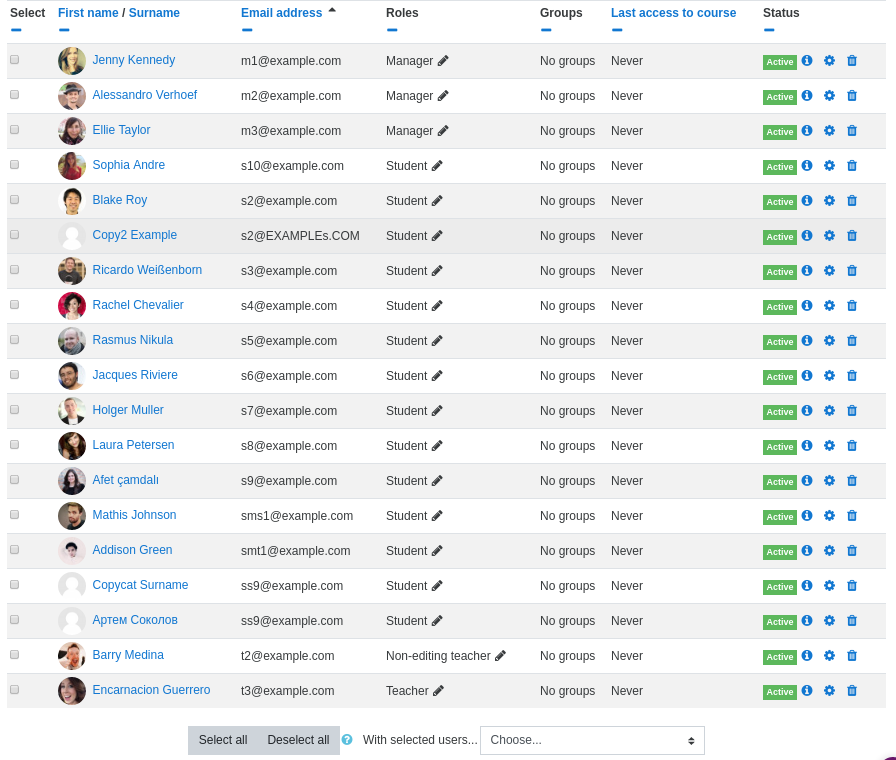The width and height of the screenshot is (896, 760).
Task: Unenrol Afet çamdalı using trash icon
Action: click(852, 481)
